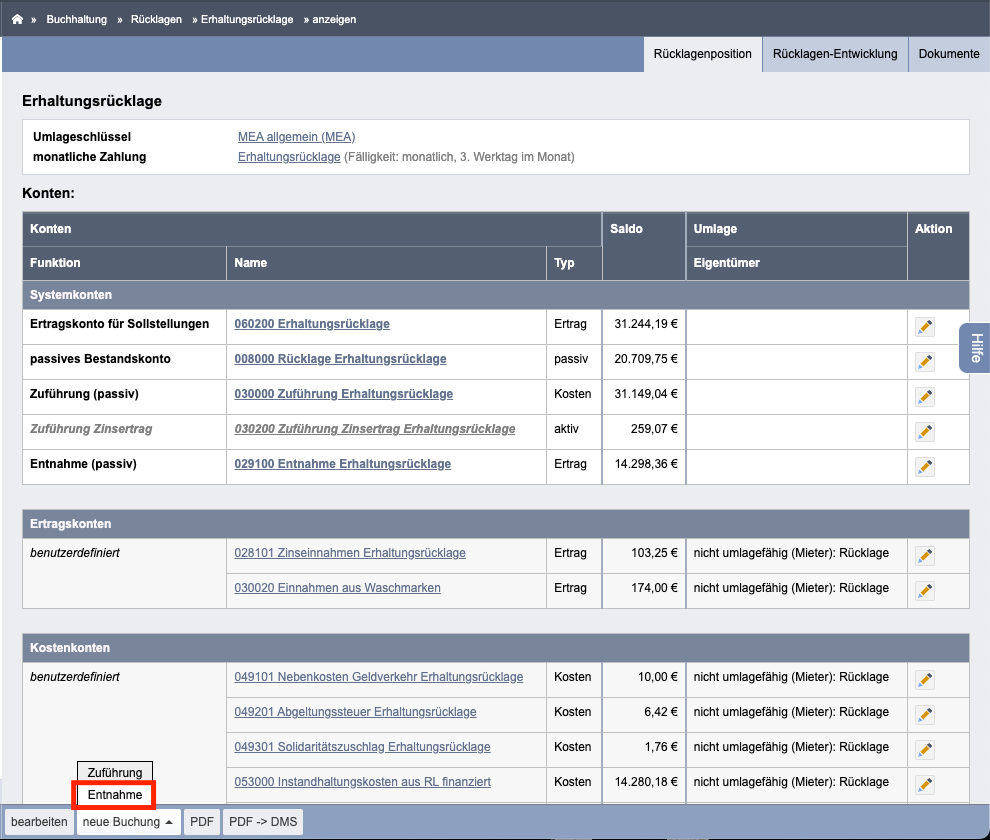Click the 'Entnahme (passiv)' function label
Image resolution: width=990 pixels, height=840 pixels.
(83, 464)
